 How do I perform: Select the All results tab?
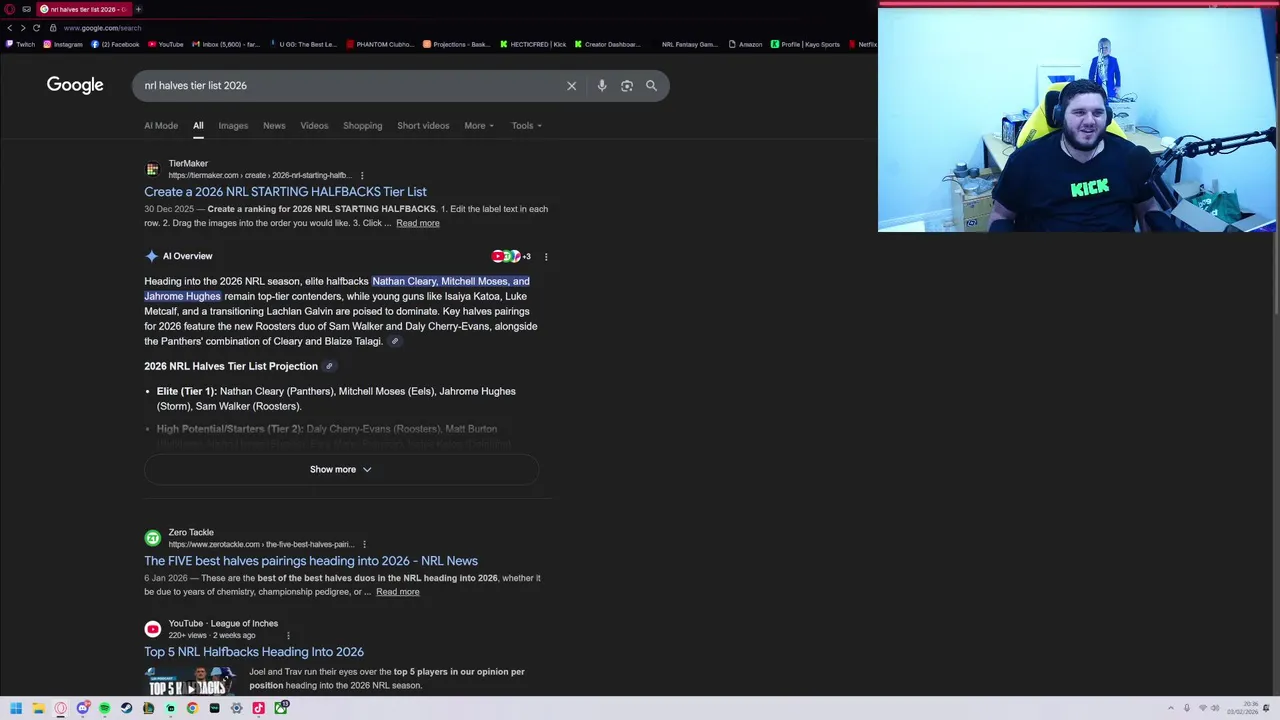point(198,126)
